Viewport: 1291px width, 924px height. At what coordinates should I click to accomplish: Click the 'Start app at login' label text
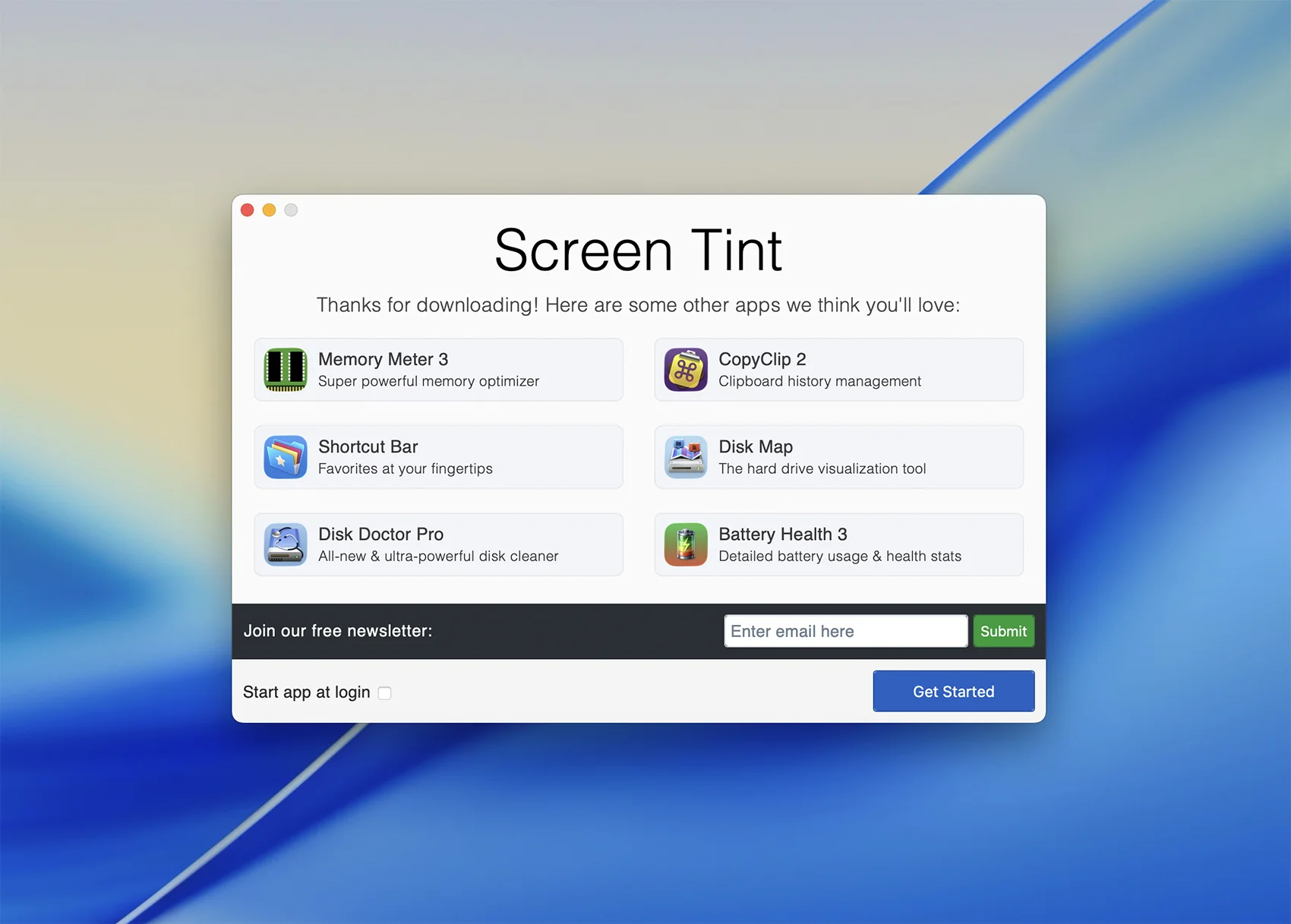306,692
